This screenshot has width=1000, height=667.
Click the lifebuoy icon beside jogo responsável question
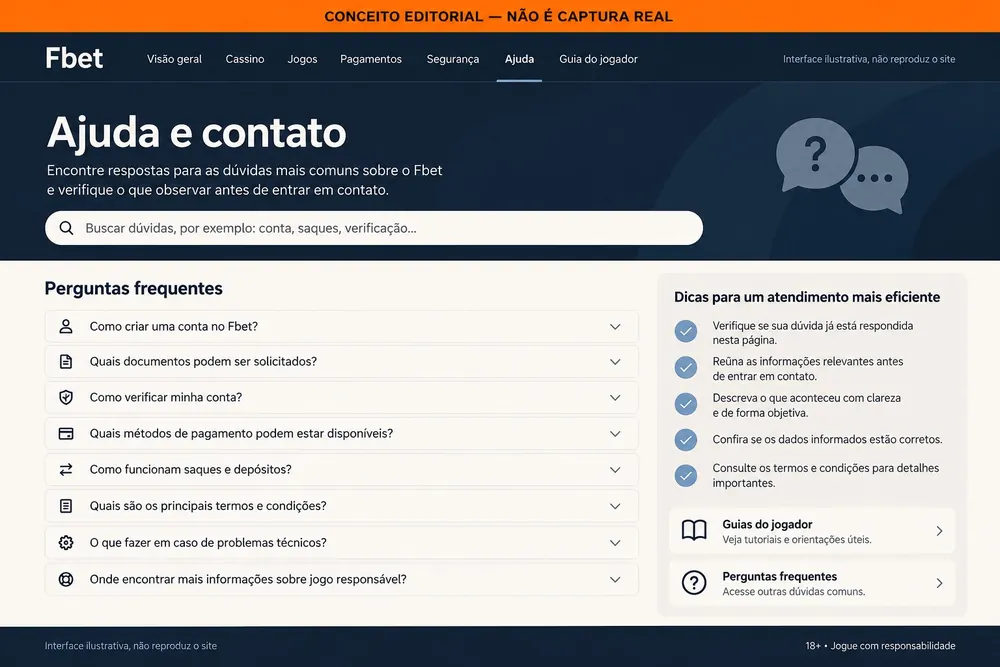click(x=66, y=579)
